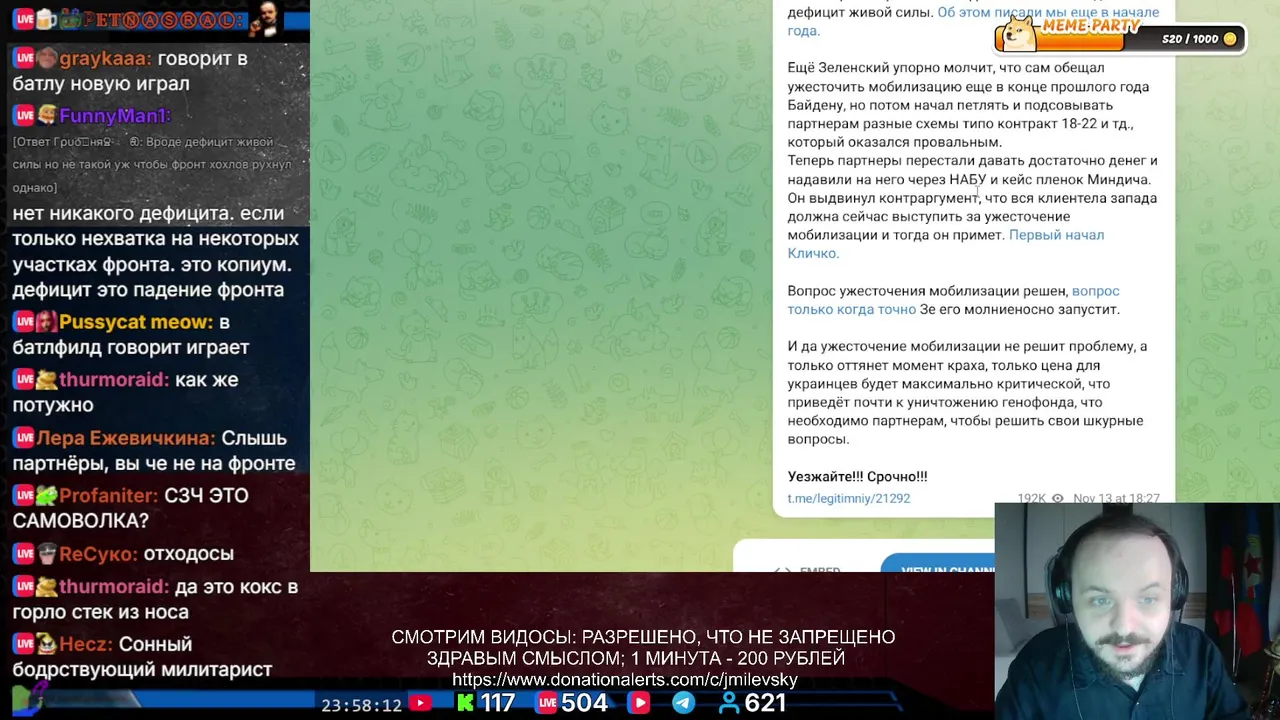The width and height of the screenshot is (1280, 720).
Task: Click the Doge mascot in MEME PARTY widget
Action: coord(1019,35)
